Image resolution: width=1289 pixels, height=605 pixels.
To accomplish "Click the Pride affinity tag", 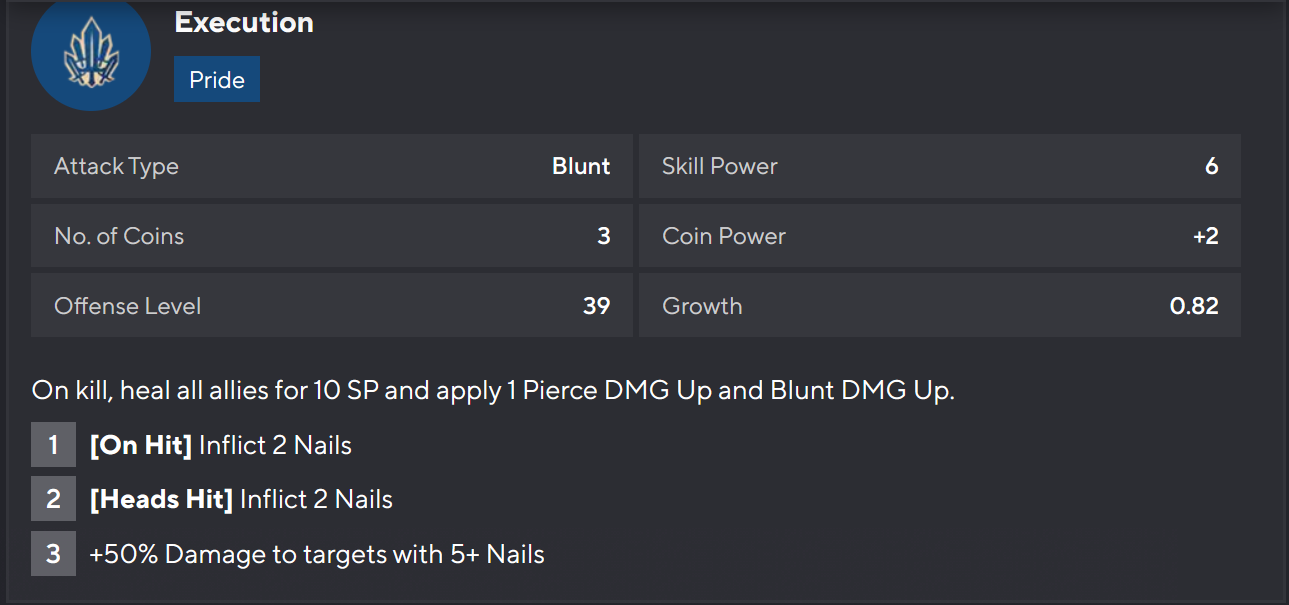I will coord(217,80).
